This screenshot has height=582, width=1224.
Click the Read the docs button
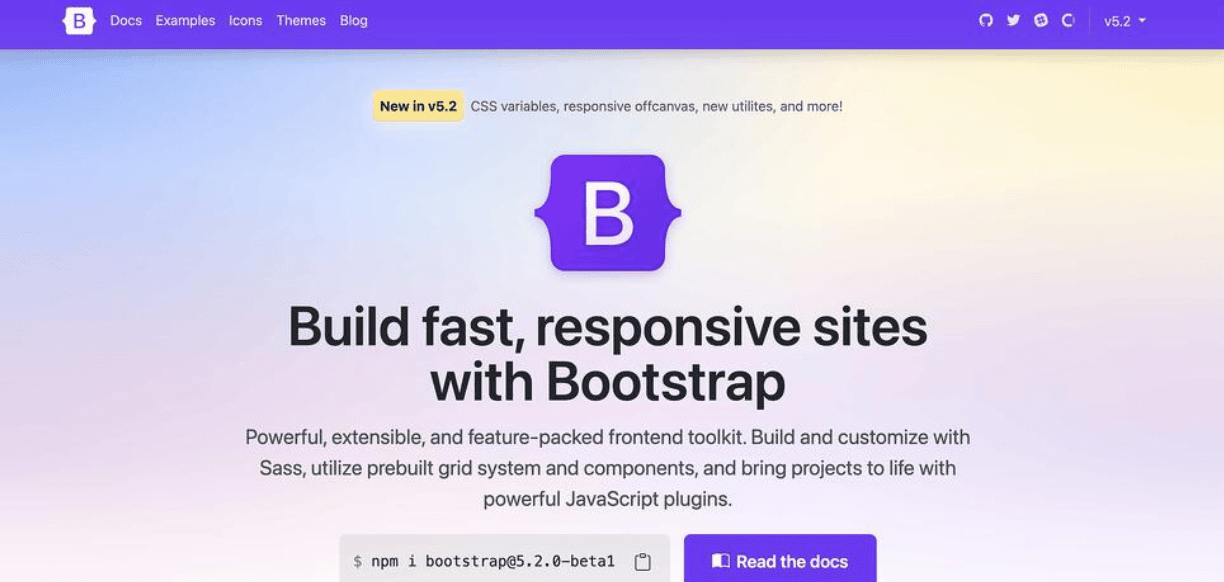(780, 560)
